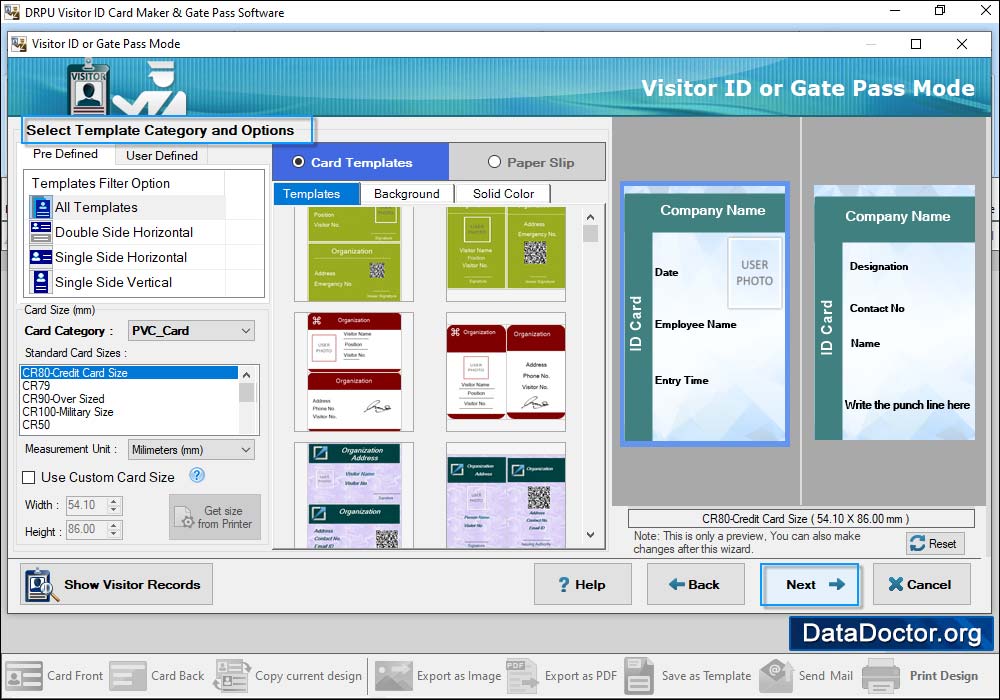
Task: Select Single Side Vertical filter option
Action: tap(128, 282)
